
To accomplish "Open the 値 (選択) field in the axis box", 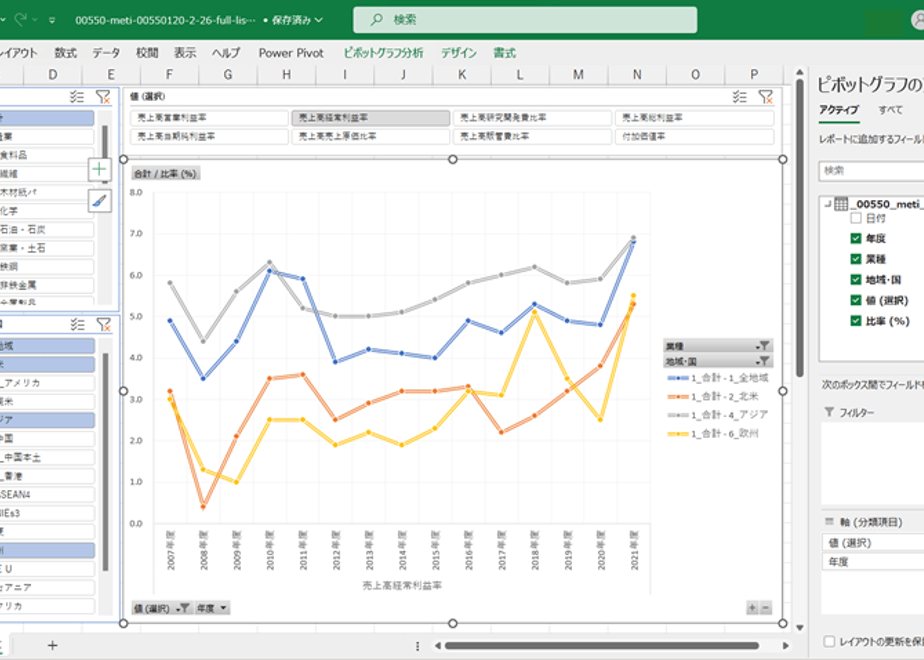I will 873,543.
